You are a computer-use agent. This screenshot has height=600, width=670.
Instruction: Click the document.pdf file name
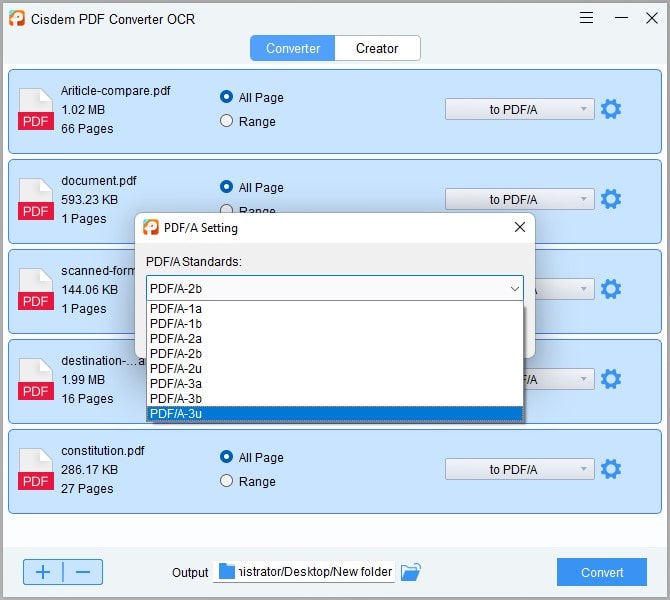click(99, 181)
